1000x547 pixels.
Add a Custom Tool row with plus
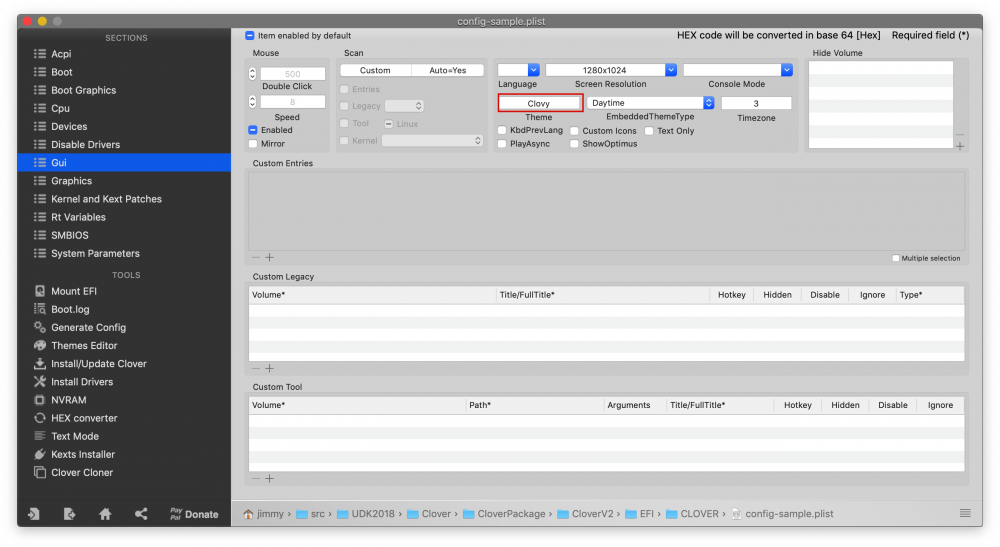269,479
